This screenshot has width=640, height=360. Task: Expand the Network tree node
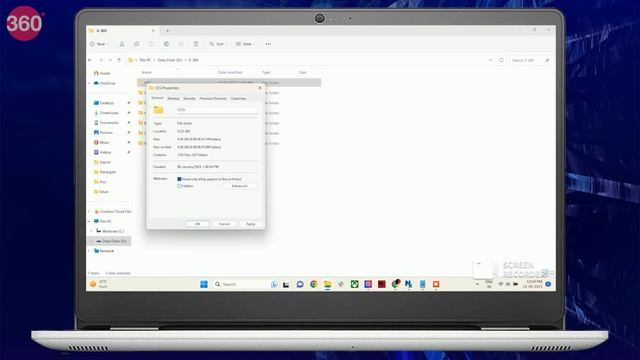pyautogui.click(x=89, y=251)
